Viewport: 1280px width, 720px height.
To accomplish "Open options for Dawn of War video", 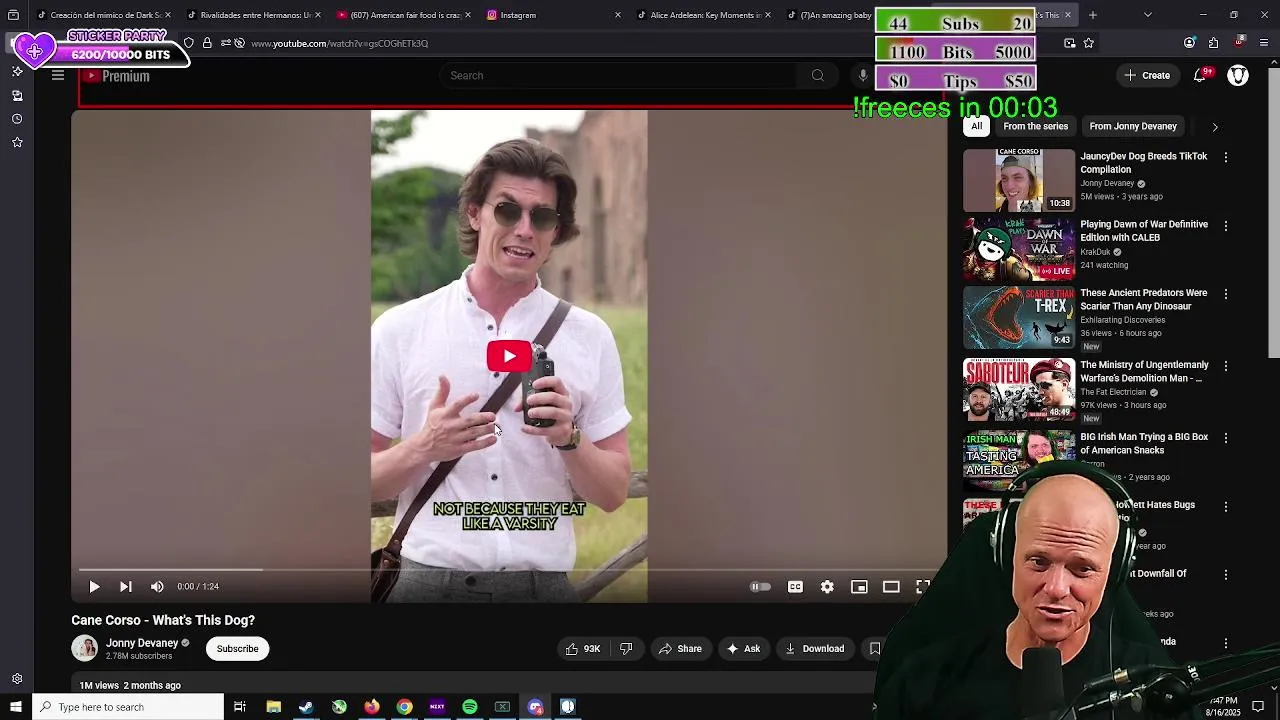I will (x=1226, y=226).
